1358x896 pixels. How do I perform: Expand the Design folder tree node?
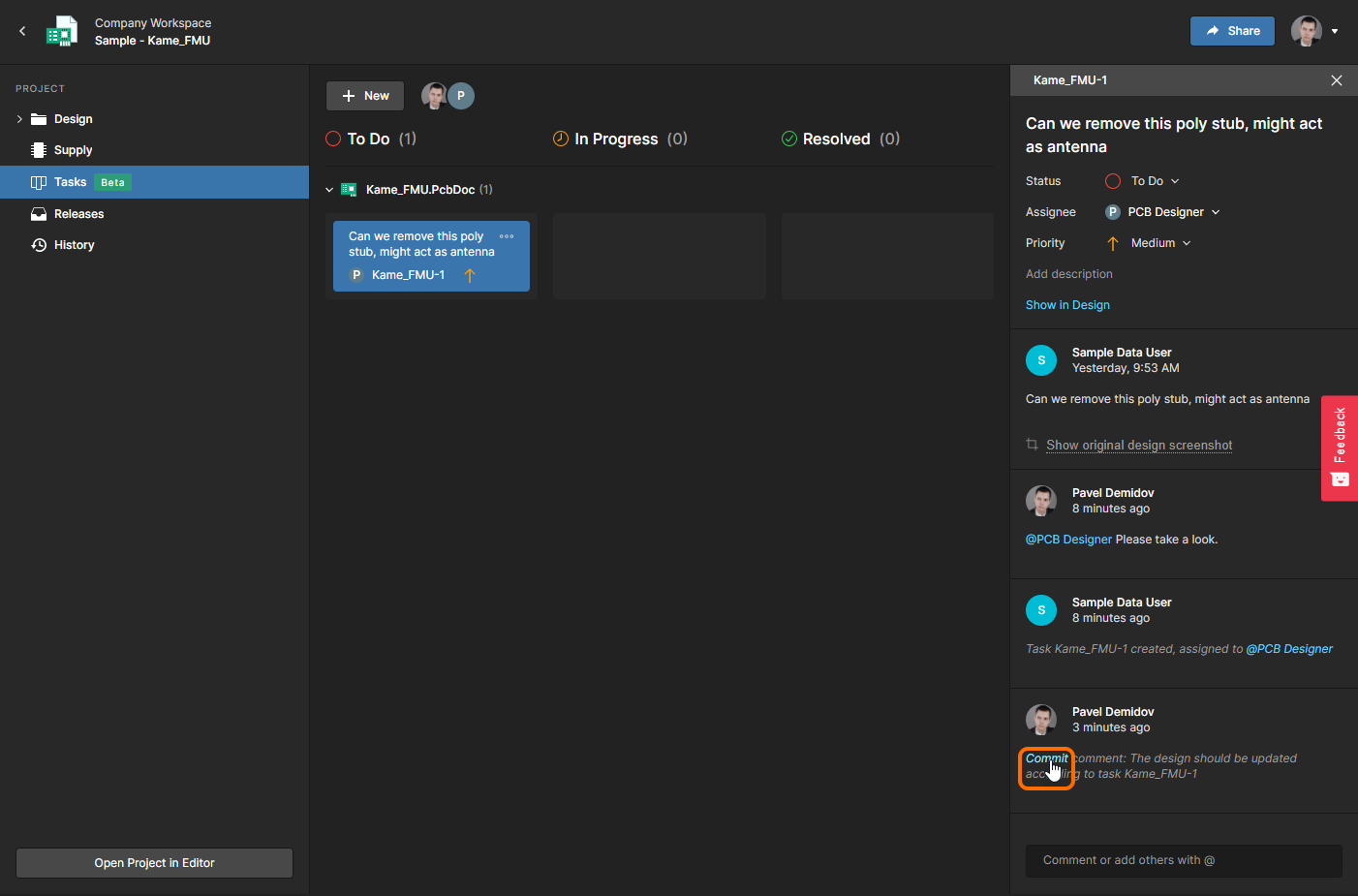click(19, 119)
